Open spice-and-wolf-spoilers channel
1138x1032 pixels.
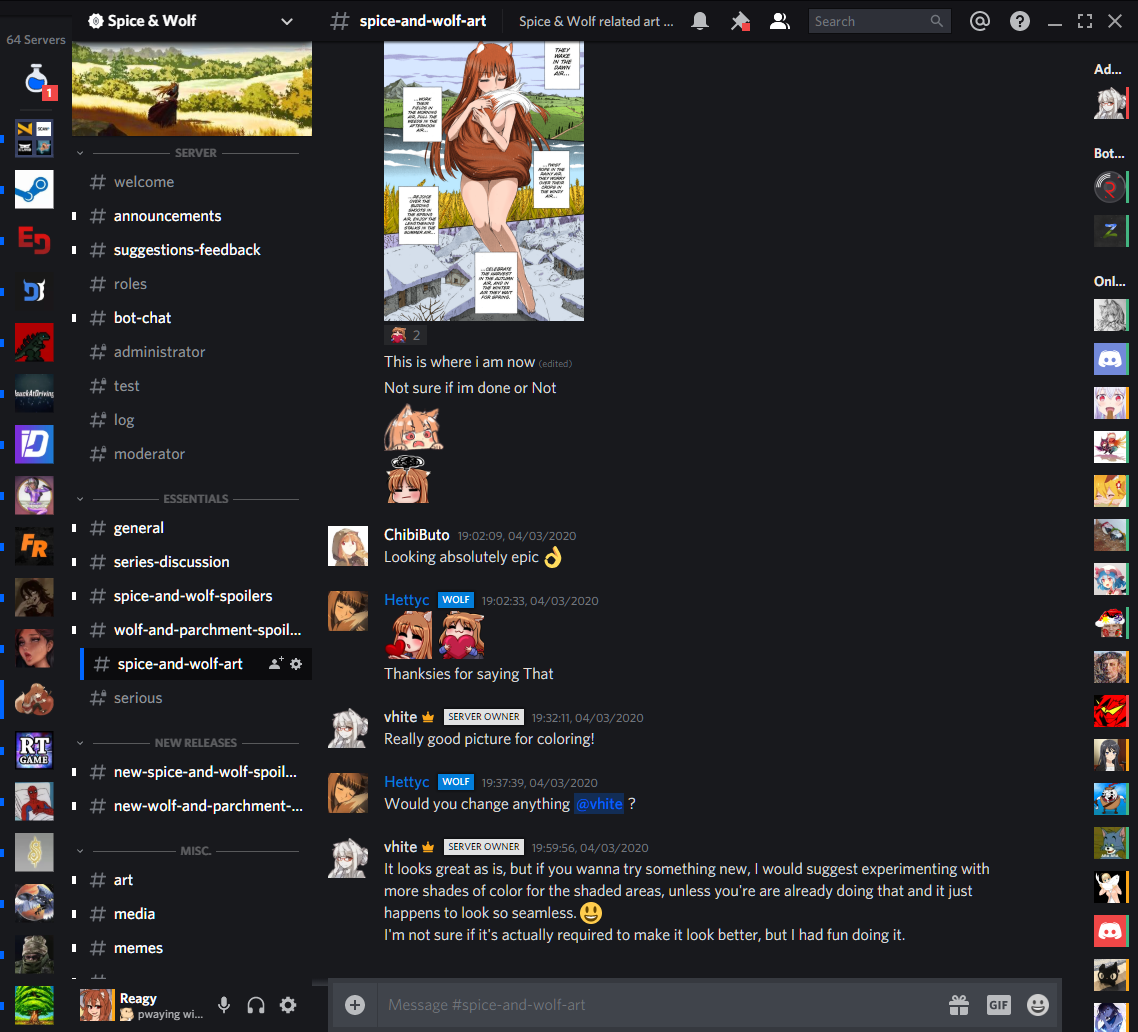click(195, 596)
